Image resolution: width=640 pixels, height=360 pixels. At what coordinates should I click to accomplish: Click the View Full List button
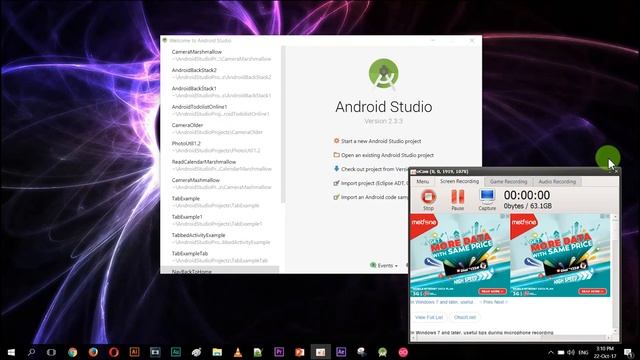pos(429,317)
